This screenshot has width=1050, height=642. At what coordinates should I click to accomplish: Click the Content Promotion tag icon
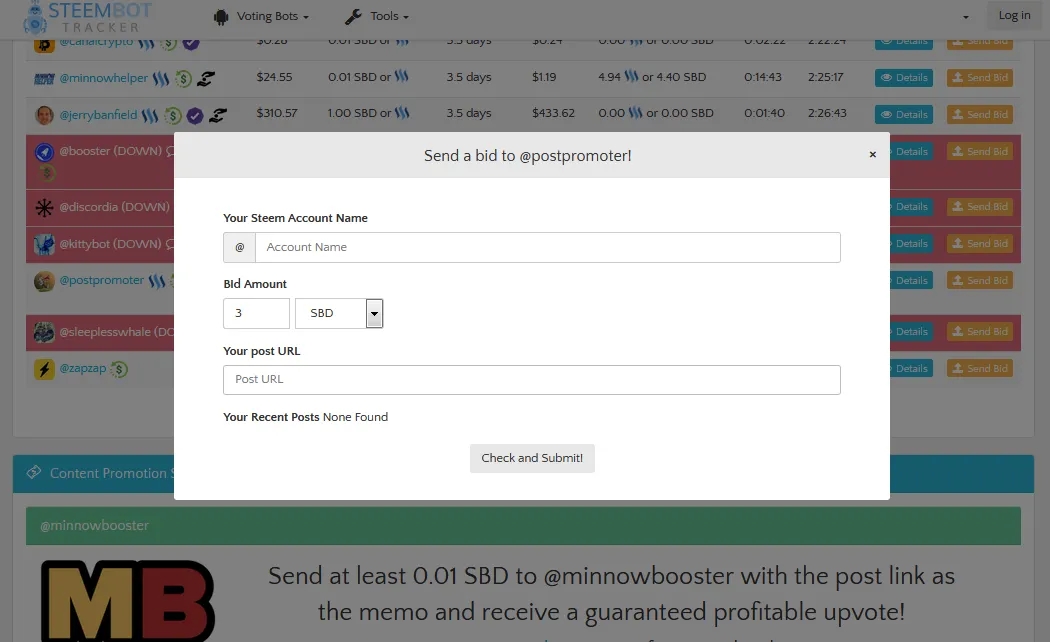(x=33, y=473)
